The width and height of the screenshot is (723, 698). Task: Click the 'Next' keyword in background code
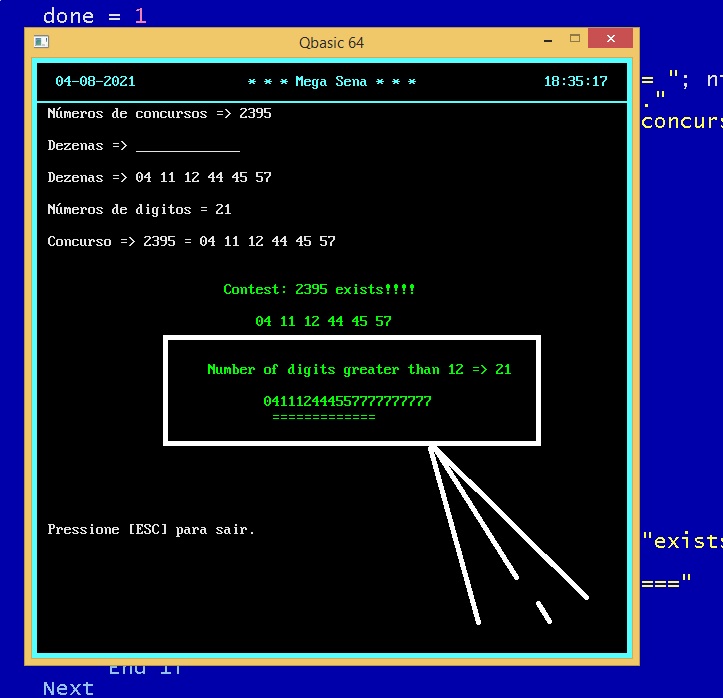tap(68, 688)
